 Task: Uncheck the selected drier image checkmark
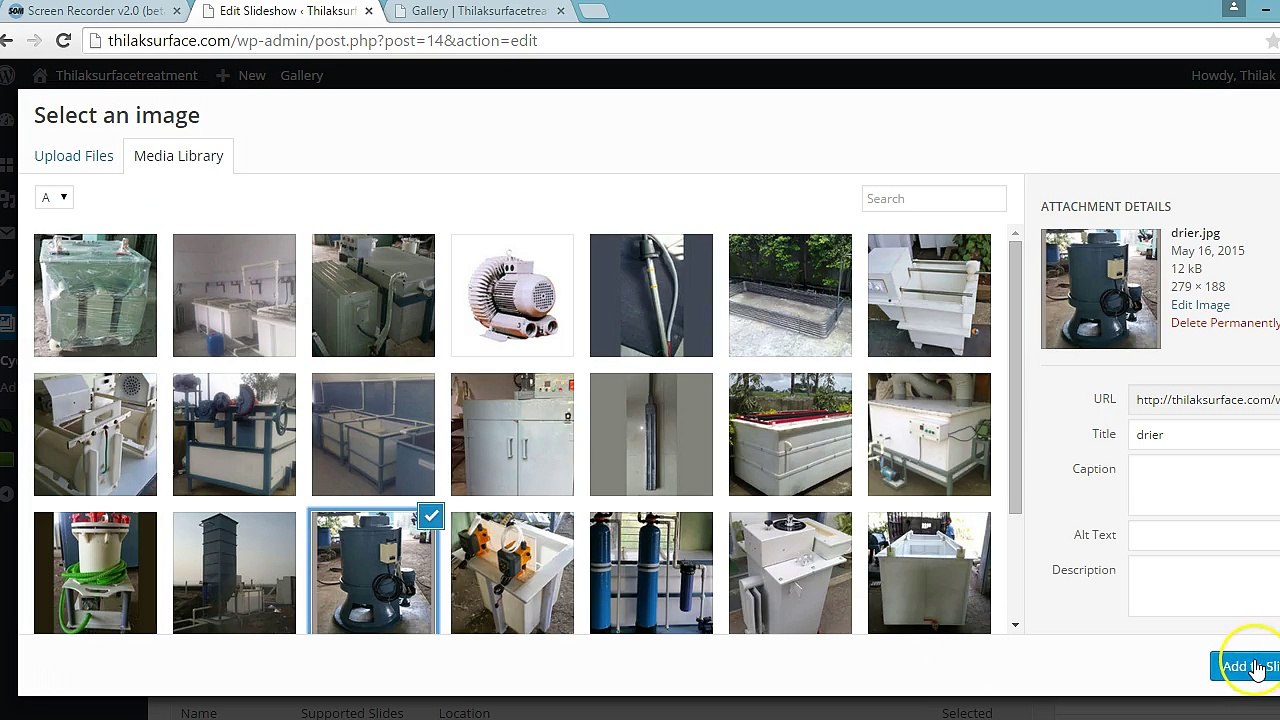pos(431,517)
